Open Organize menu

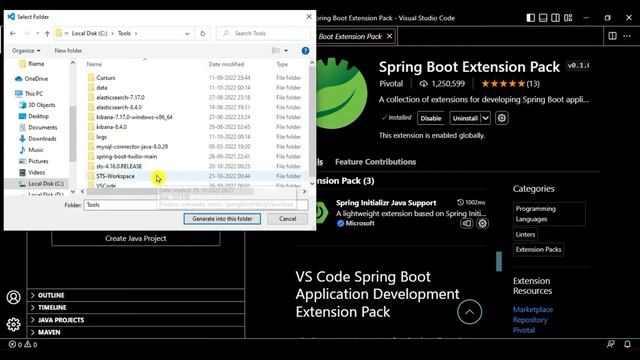(x=26, y=51)
